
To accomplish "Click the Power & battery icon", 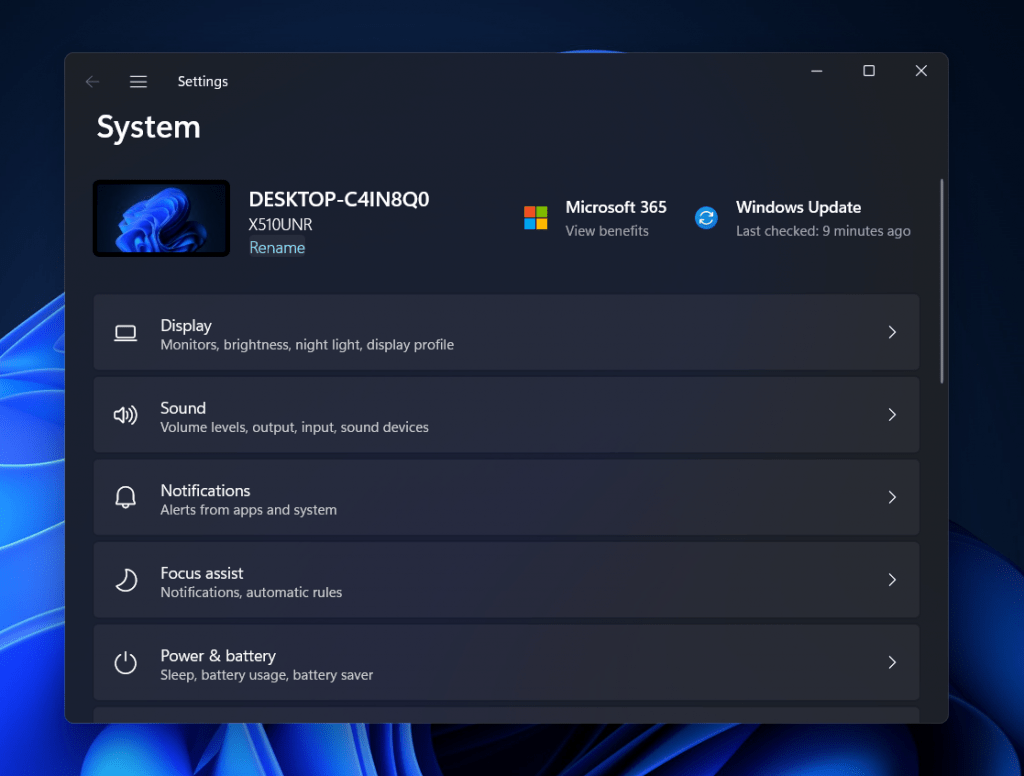I will click(125, 662).
